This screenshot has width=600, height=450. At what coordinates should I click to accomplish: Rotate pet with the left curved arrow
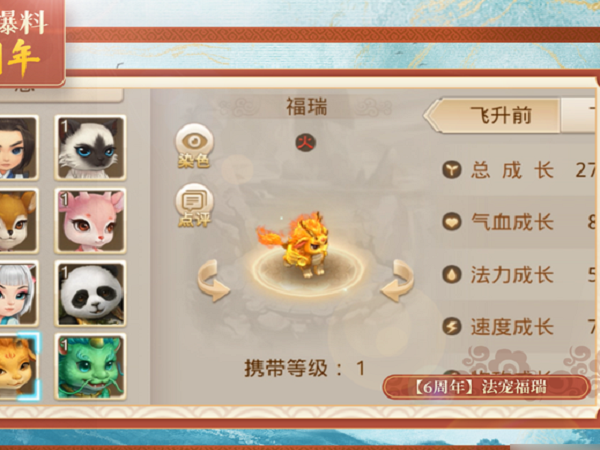coord(213,280)
